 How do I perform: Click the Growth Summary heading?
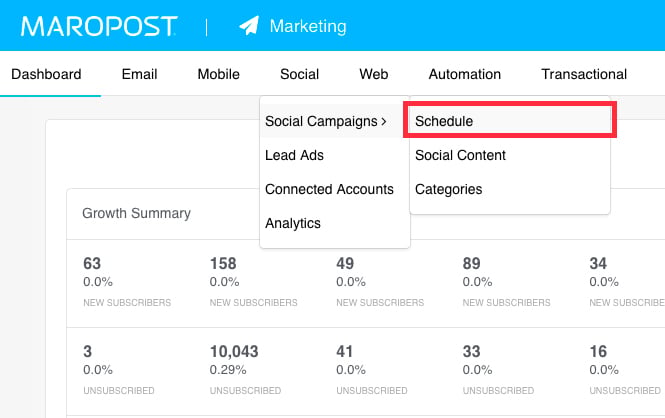[136, 213]
